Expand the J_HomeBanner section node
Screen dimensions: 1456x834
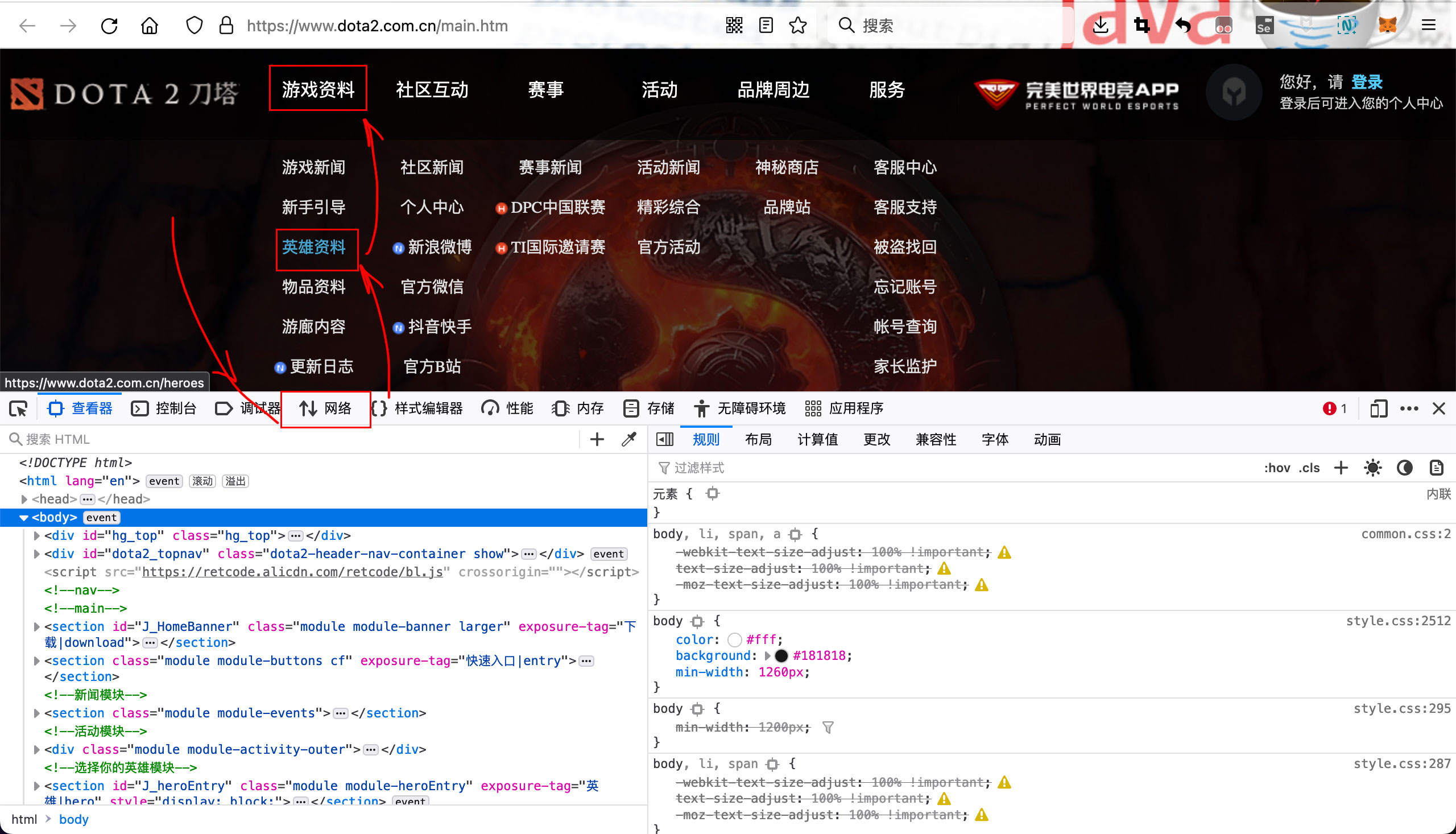coord(36,627)
